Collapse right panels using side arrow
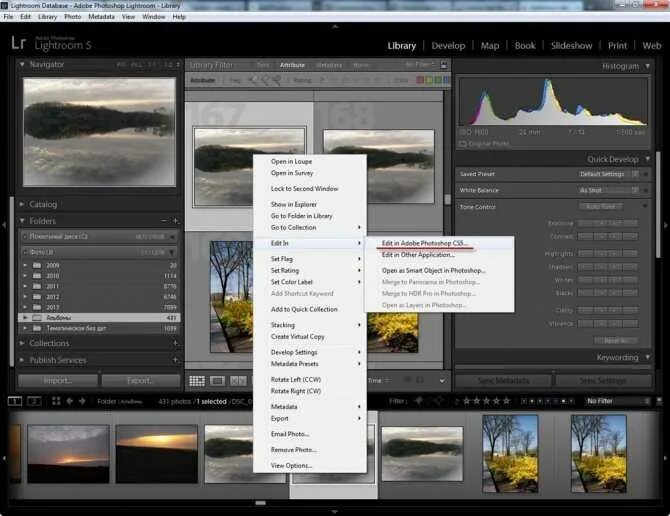The height and width of the screenshot is (516, 670). point(666,225)
